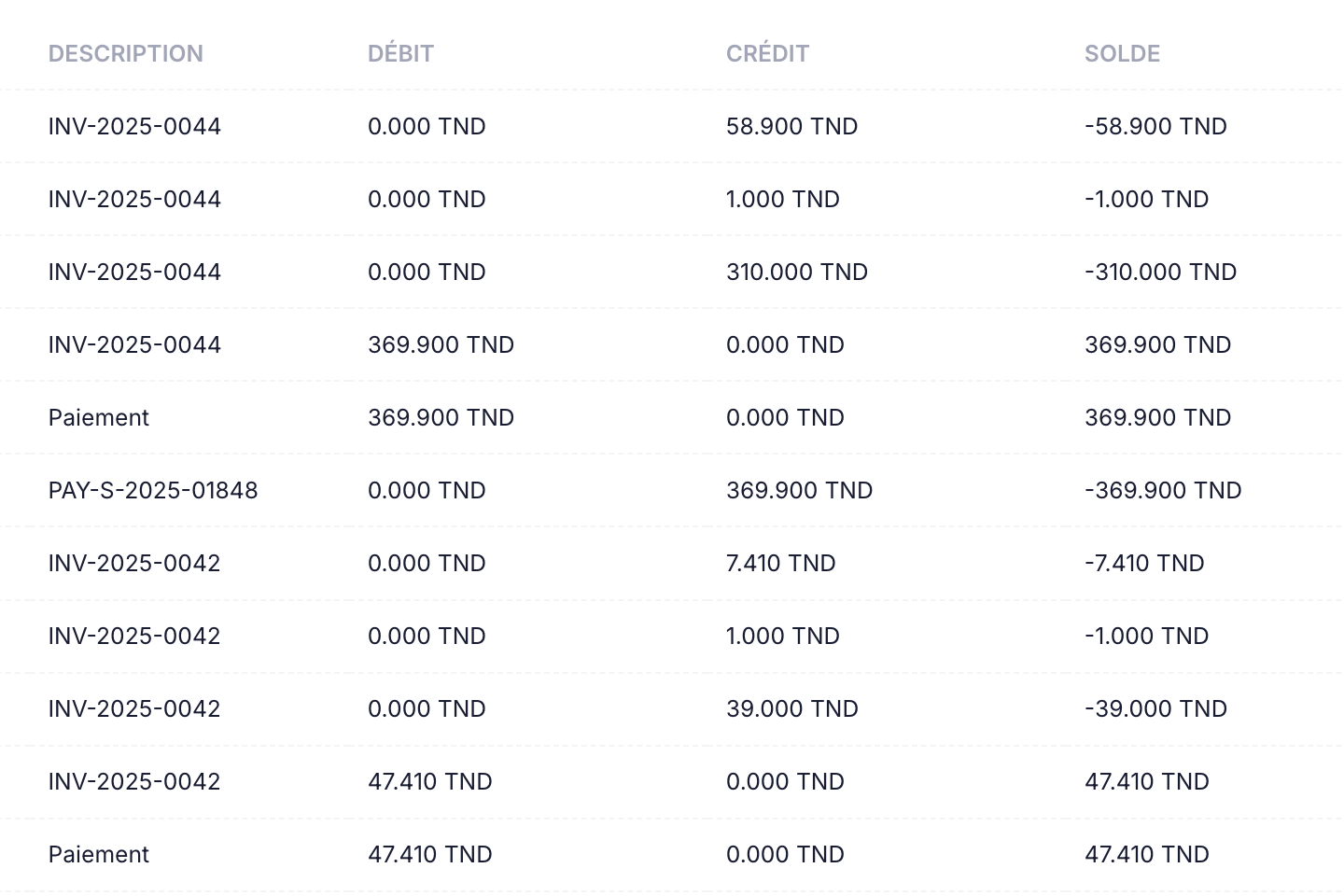The width and height of the screenshot is (1344, 896).
Task: Click the -39.000 TND balance cell
Action: (x=1155, y=708)
